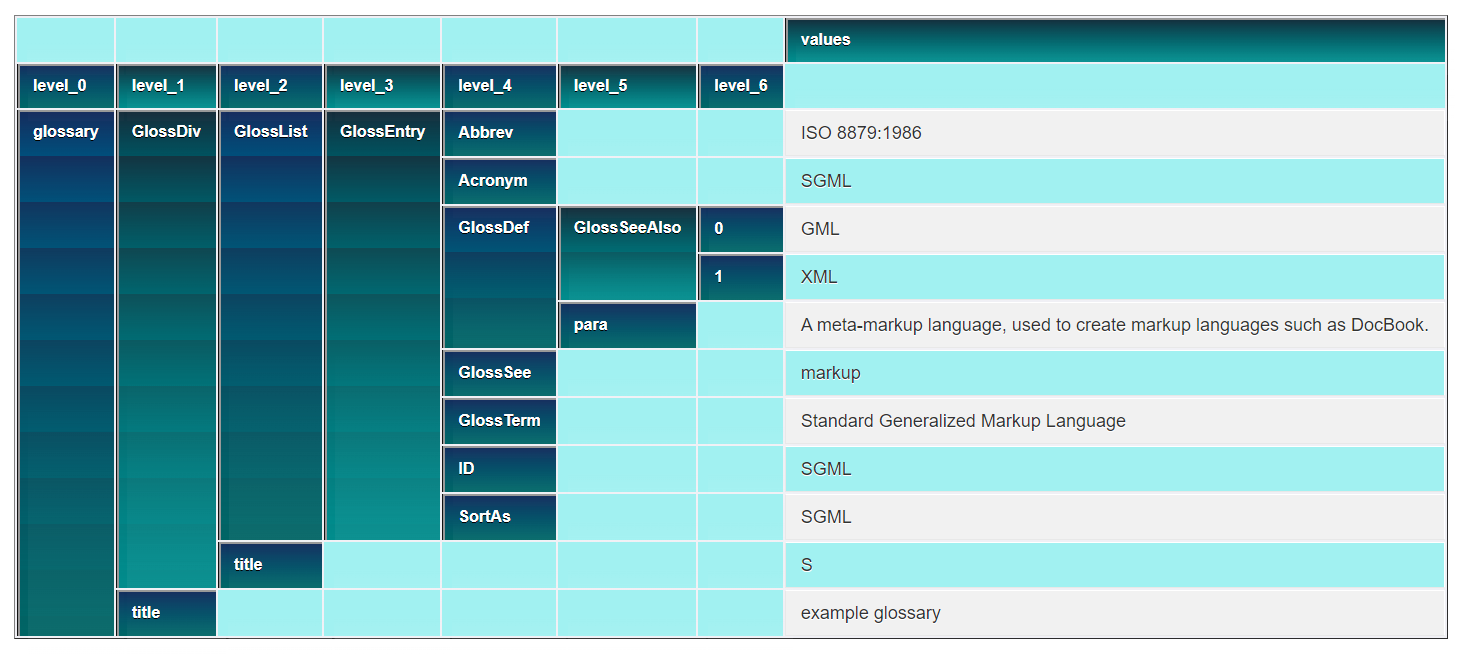Click the GlossDef index cell
This screenshot has width=1465, height=654.
pyautogui.click(x=499, y=228)
